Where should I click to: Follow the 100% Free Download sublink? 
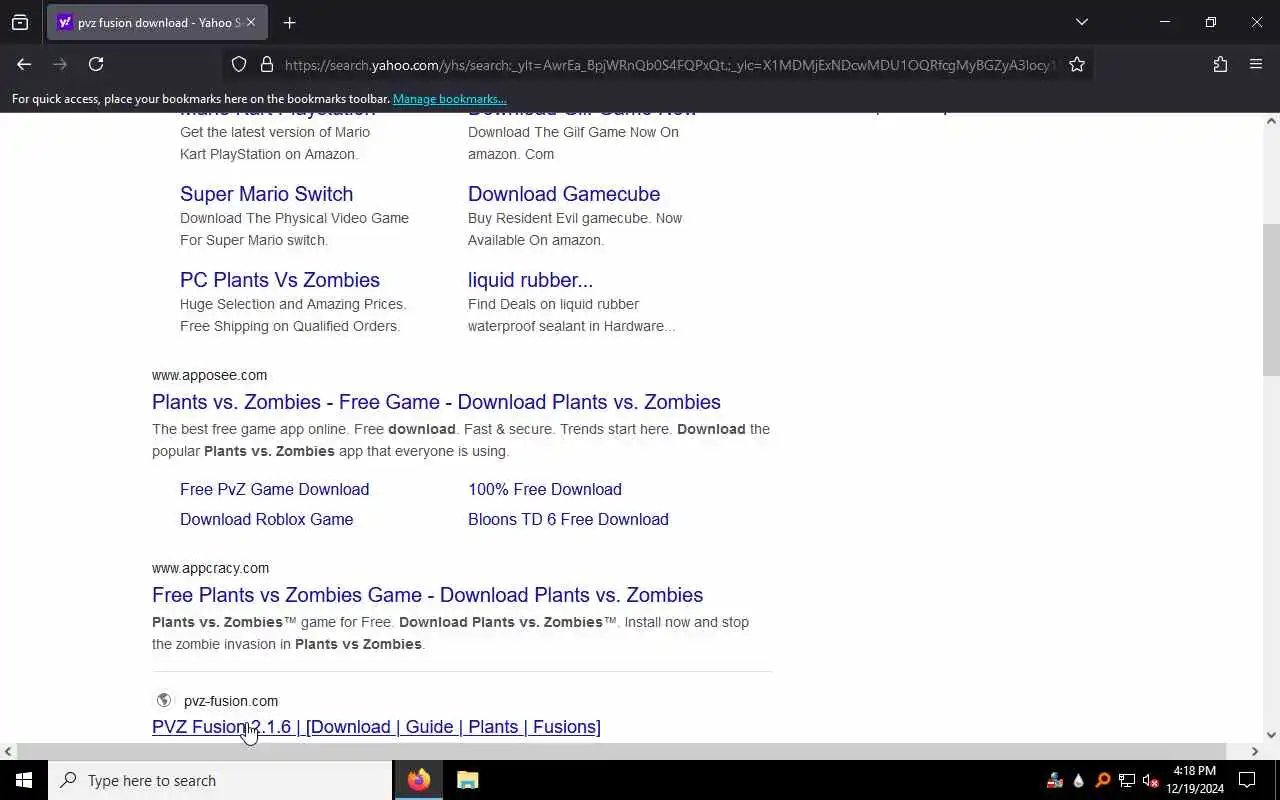545,489
